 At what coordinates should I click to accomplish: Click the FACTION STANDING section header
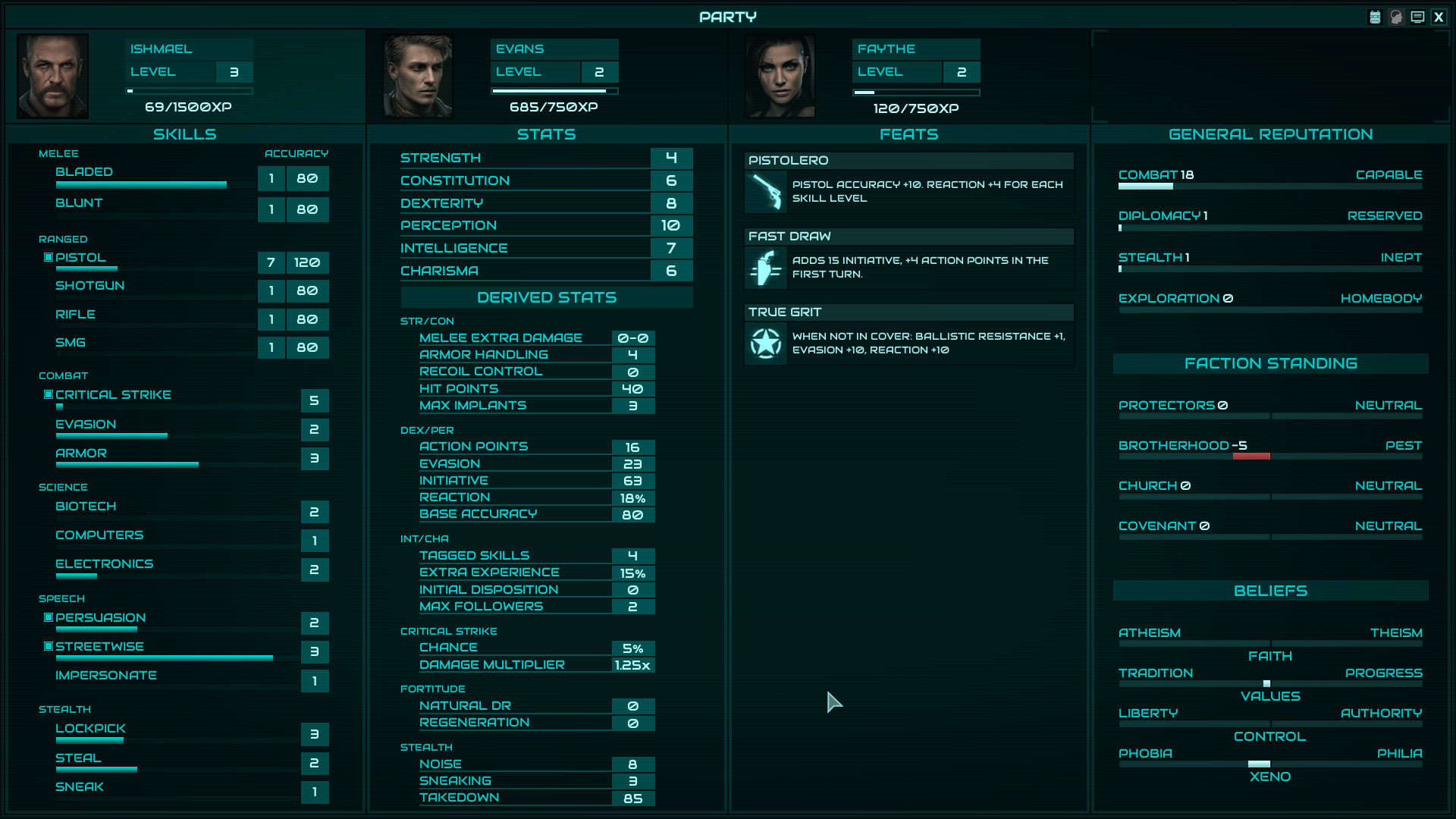[x=1270, y=363]
